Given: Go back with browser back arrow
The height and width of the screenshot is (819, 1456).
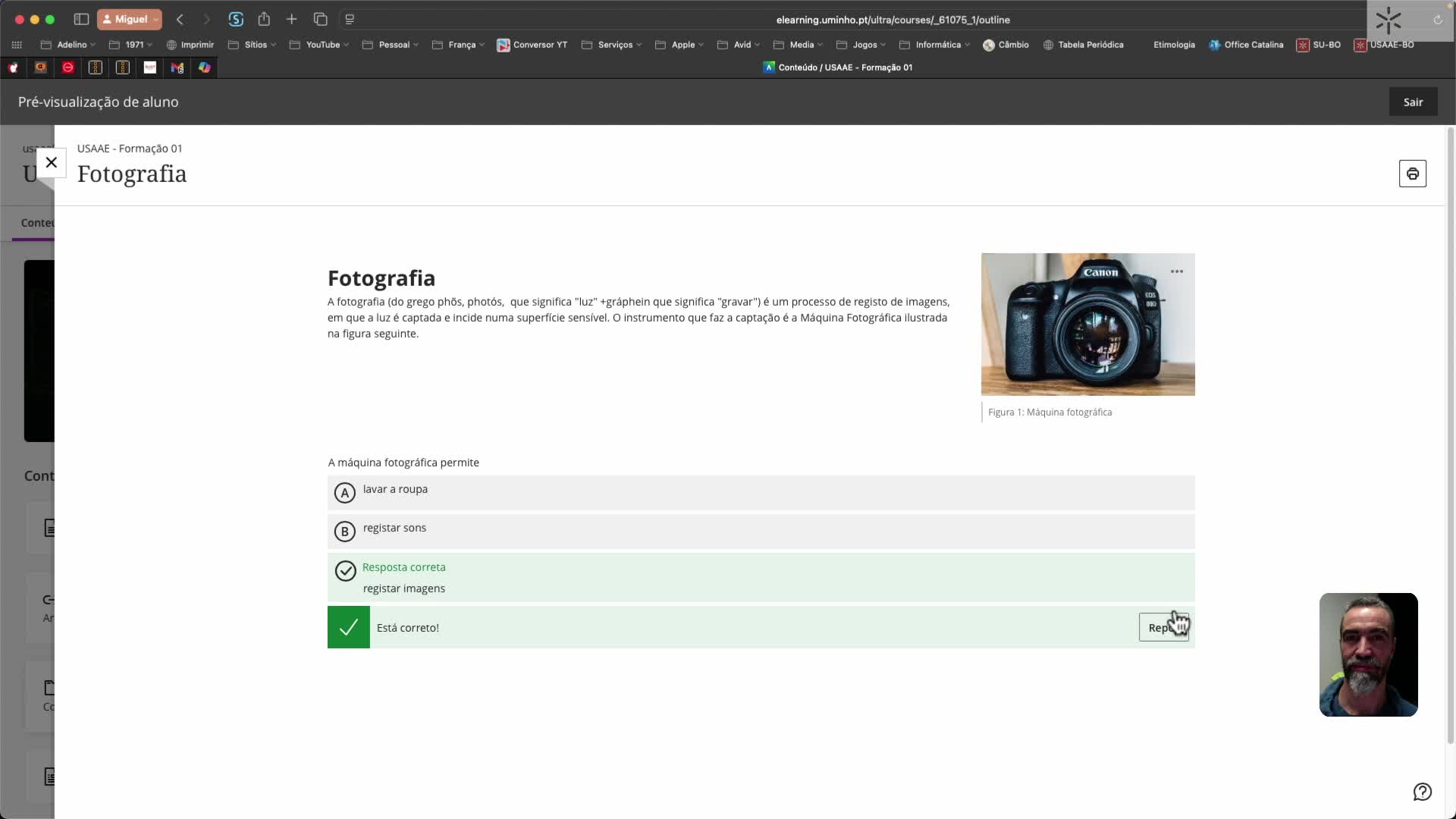Looking at the screenshot, I should click(x=180, y=19).
